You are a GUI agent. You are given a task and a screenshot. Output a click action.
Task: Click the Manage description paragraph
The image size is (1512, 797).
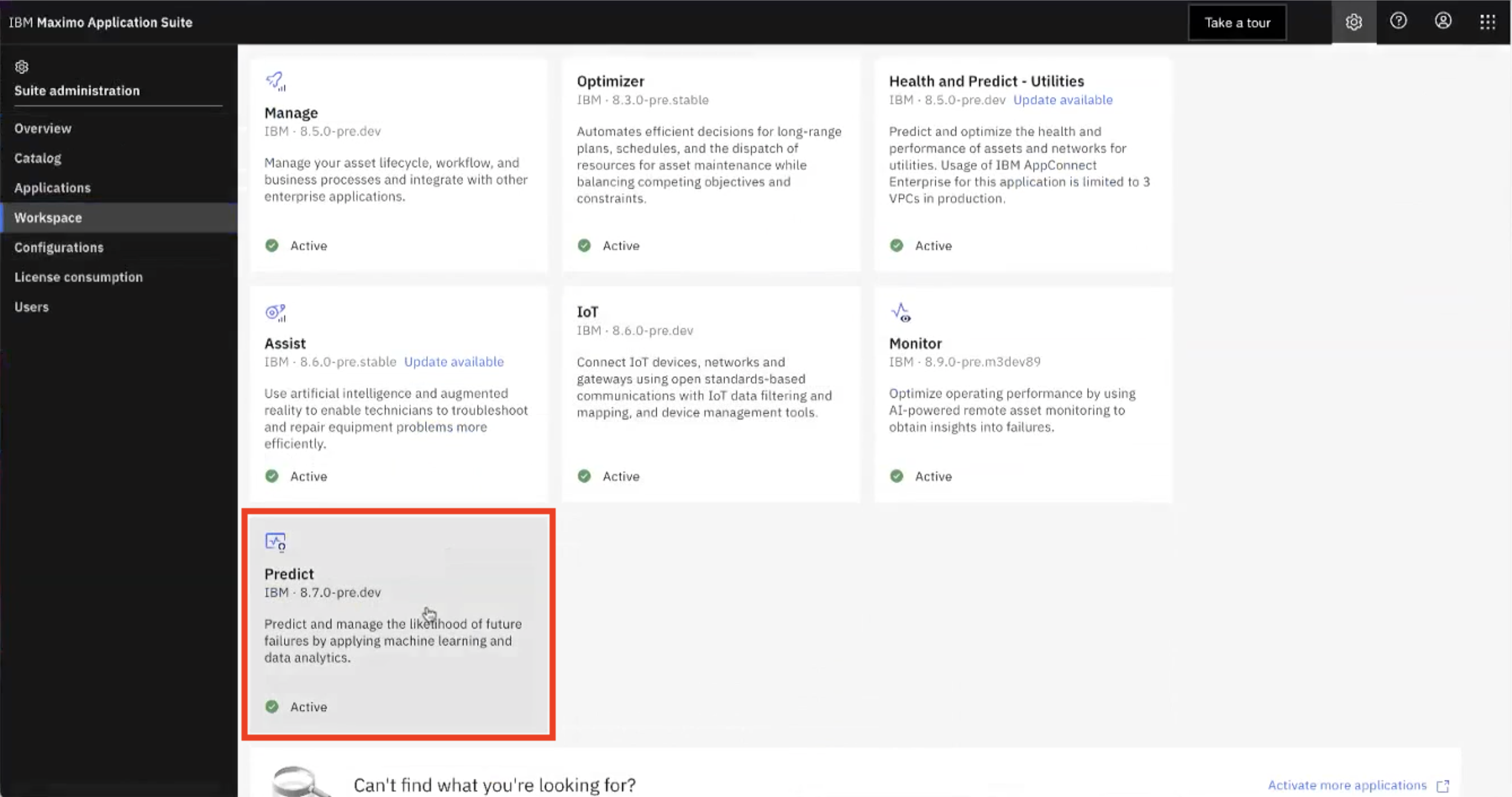[396, 179]
